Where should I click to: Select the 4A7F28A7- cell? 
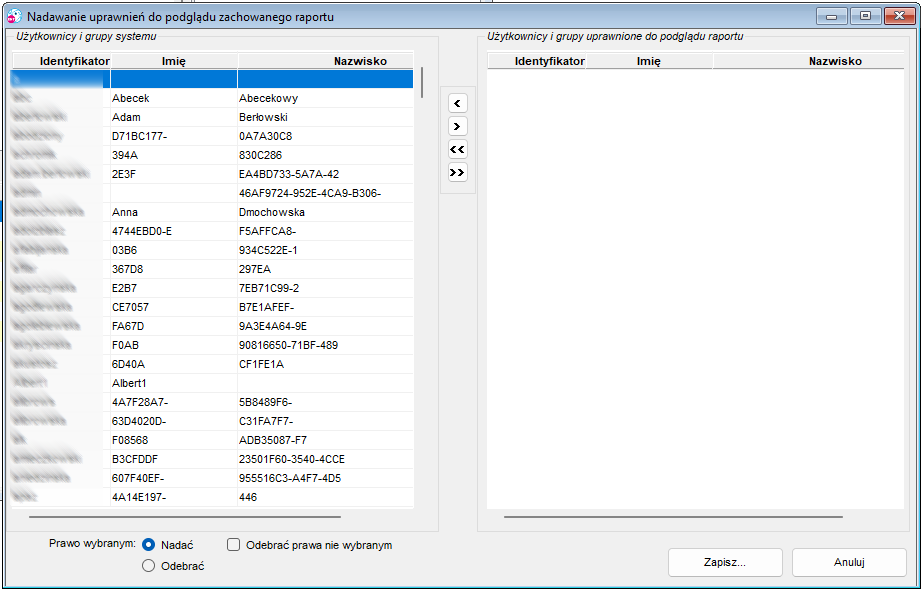(174, 402)
